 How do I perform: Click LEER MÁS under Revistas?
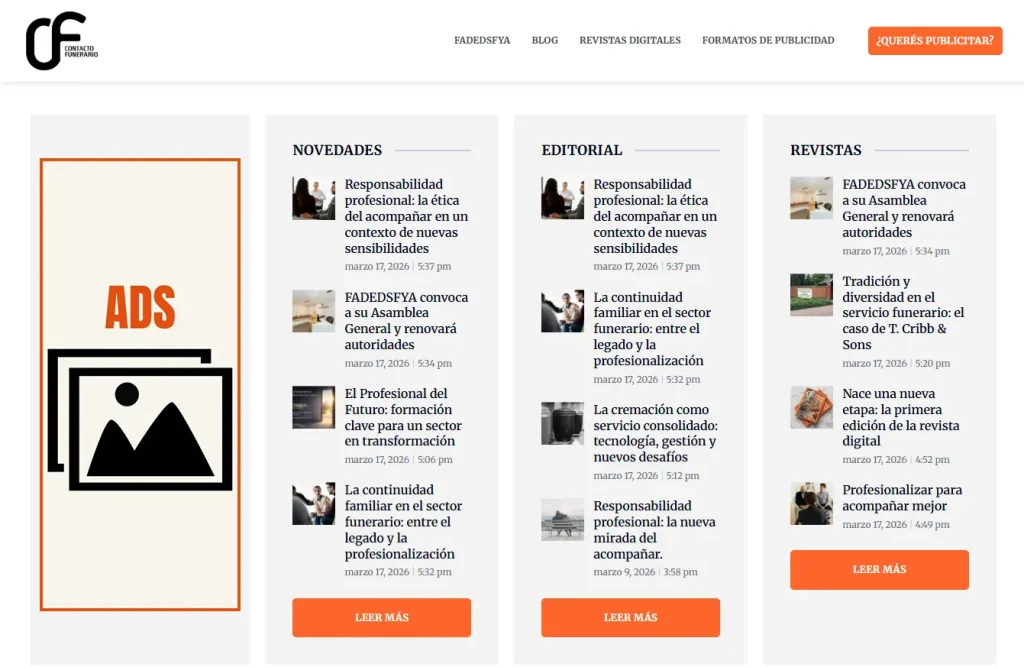point(879,570)
